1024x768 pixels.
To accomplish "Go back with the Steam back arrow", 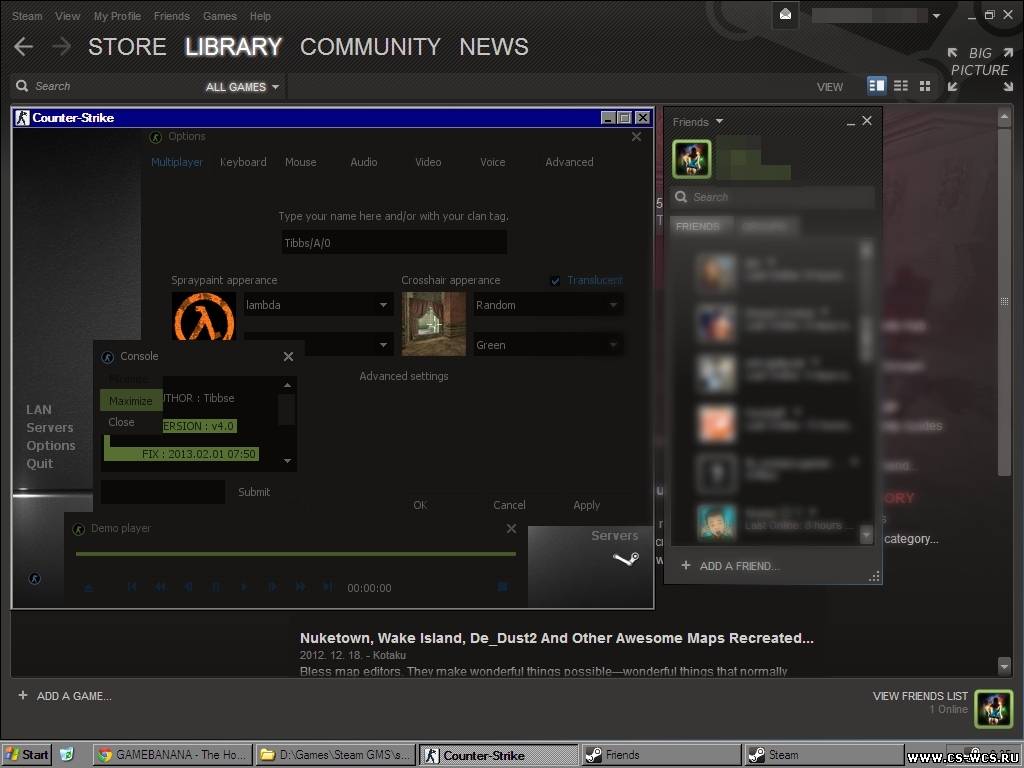I will (24, 46).
